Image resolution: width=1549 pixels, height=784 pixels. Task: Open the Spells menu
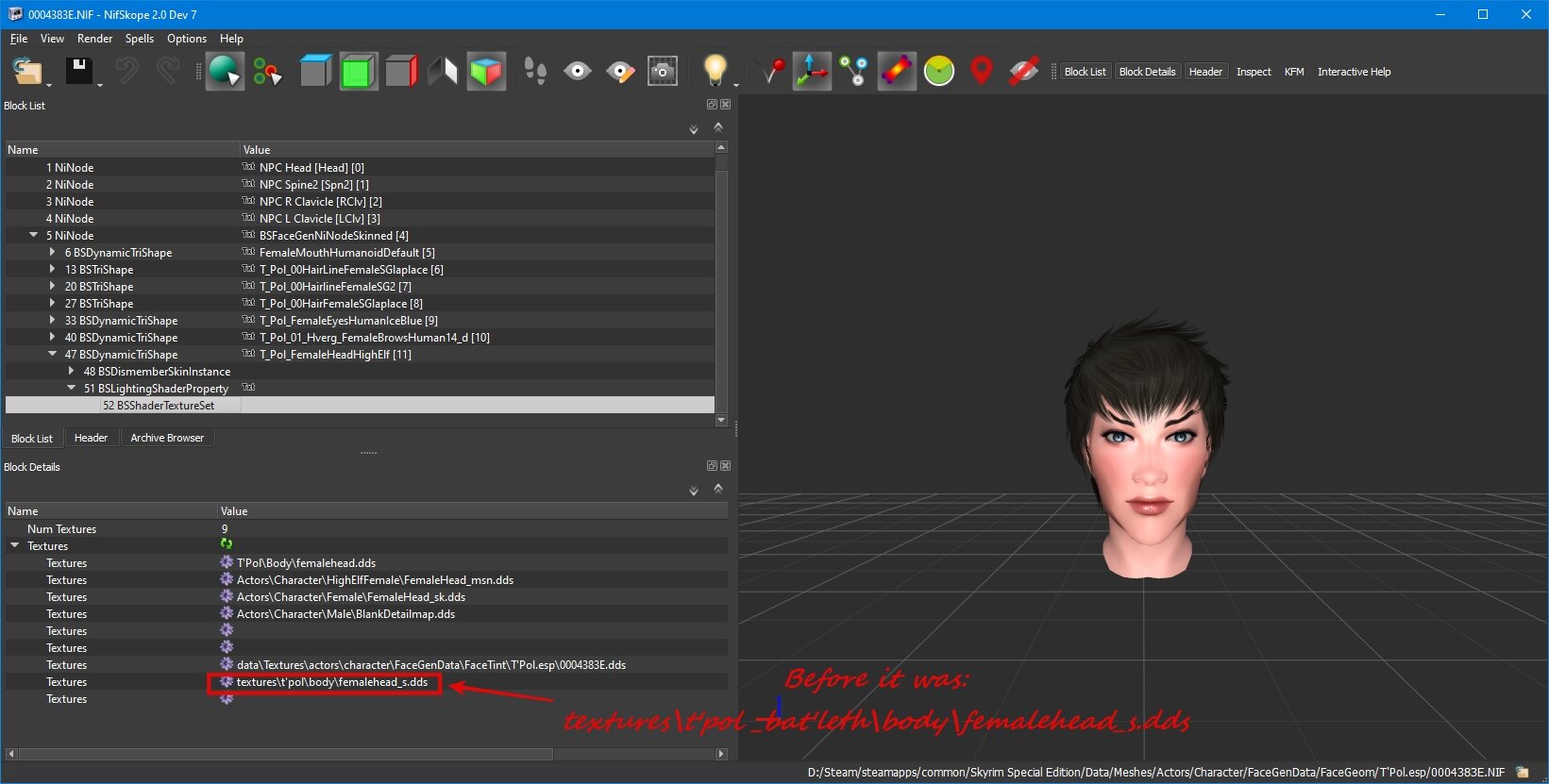pyautogui.click(x=140, y=39)
